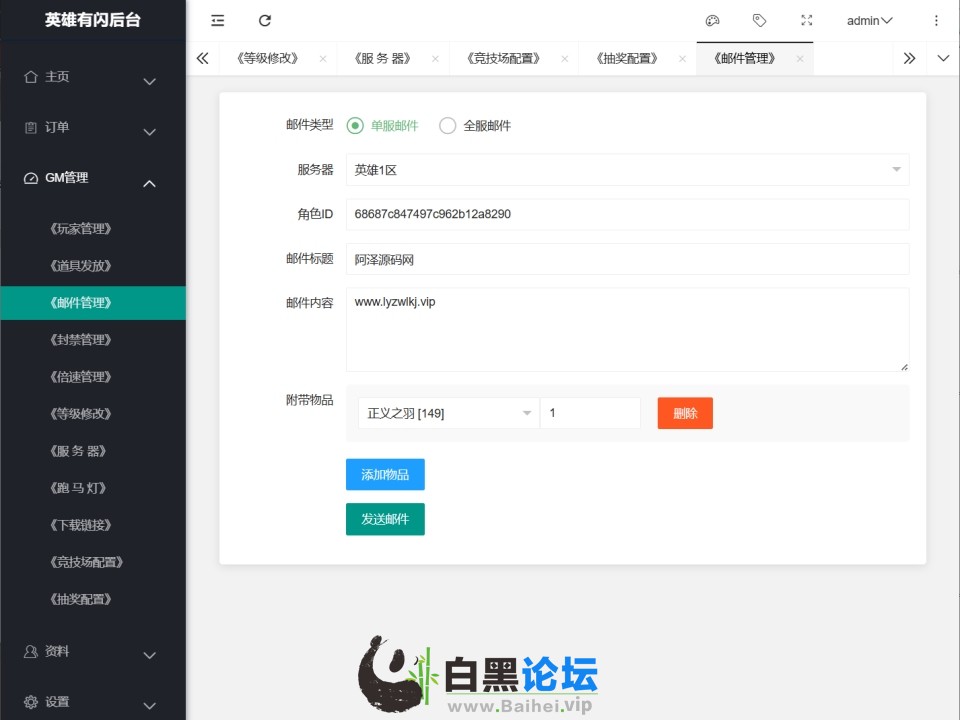Collapse the sidebar with the menu-fold icon
The image size is (960, 720).
(217, 21)
